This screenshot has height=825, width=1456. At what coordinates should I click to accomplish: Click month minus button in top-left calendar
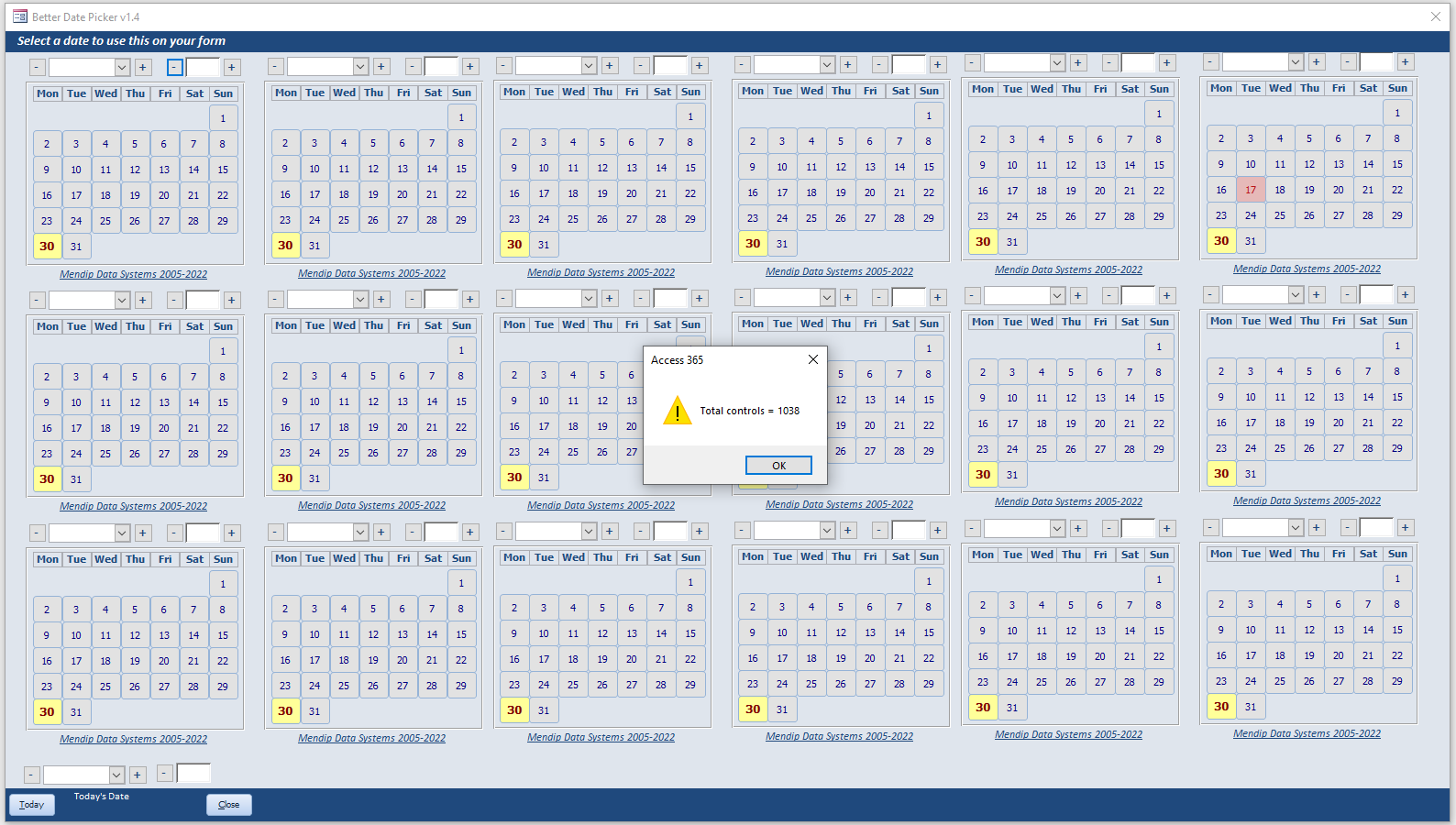[37, 68]
